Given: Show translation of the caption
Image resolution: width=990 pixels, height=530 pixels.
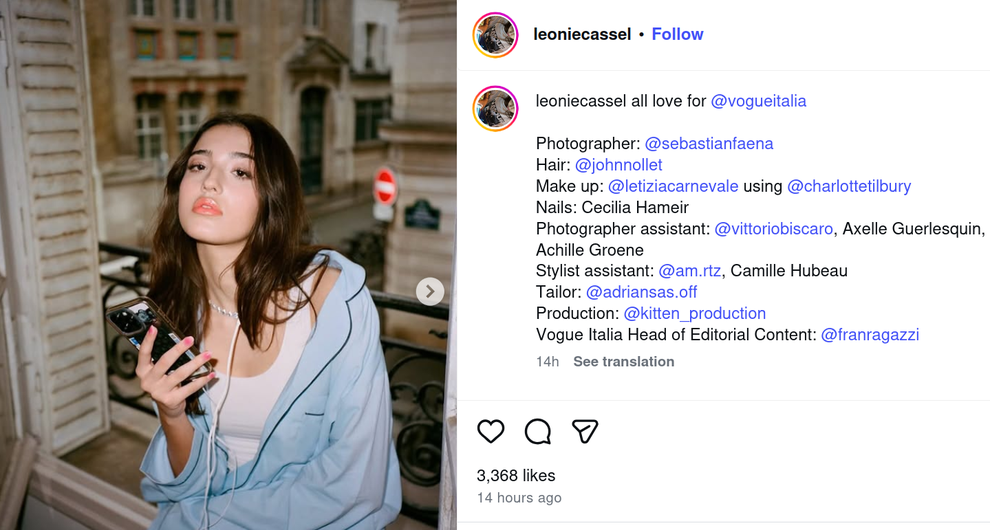Looking at the screenshot, I should (x=623, y=361).
